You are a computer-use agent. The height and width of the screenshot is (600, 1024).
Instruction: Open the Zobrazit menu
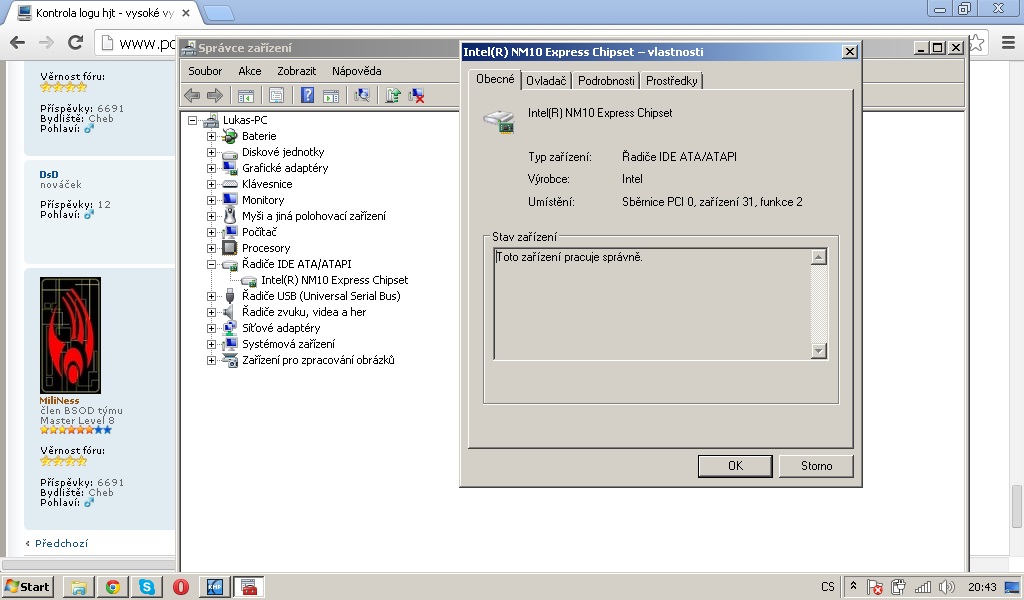pos(296,71)
